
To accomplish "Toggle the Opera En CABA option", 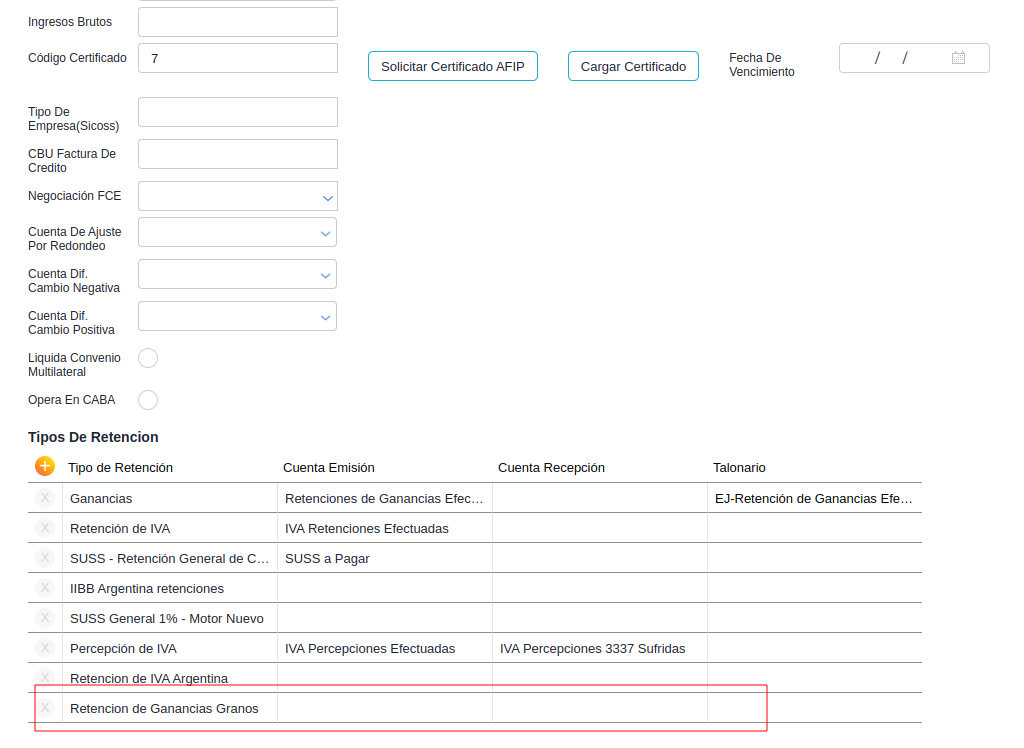I will point(148,400).
